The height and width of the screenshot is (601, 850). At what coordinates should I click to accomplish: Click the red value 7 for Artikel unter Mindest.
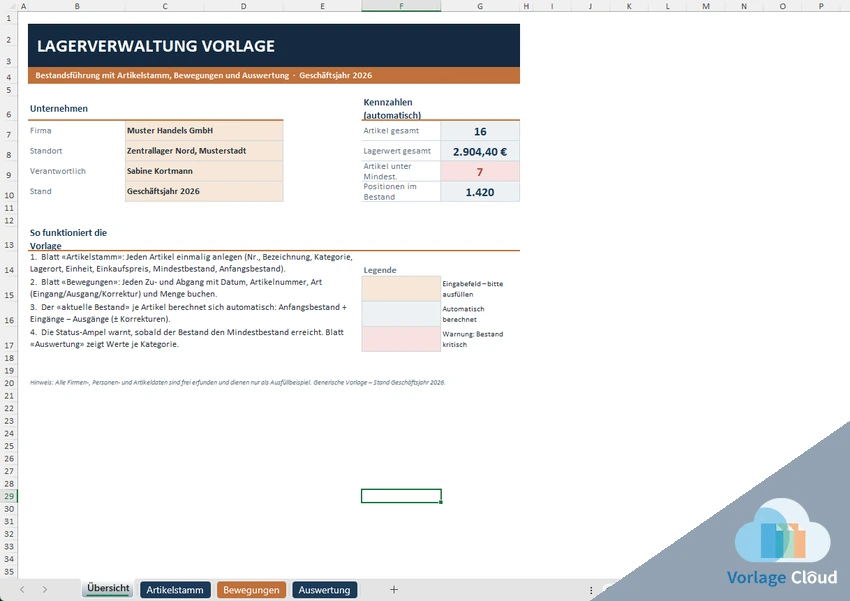coord(480,172)
